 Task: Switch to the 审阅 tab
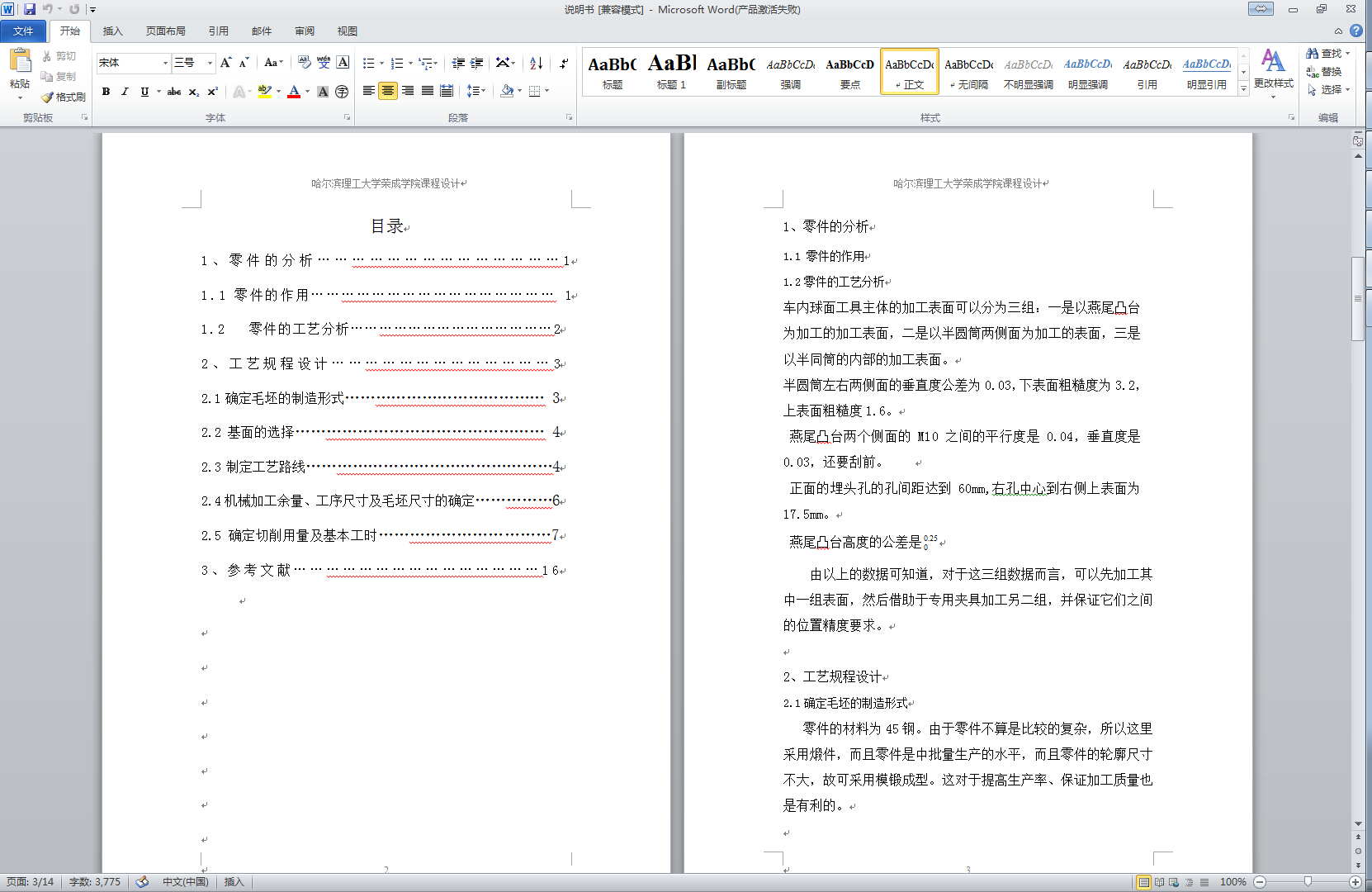[x=305, y=31]
